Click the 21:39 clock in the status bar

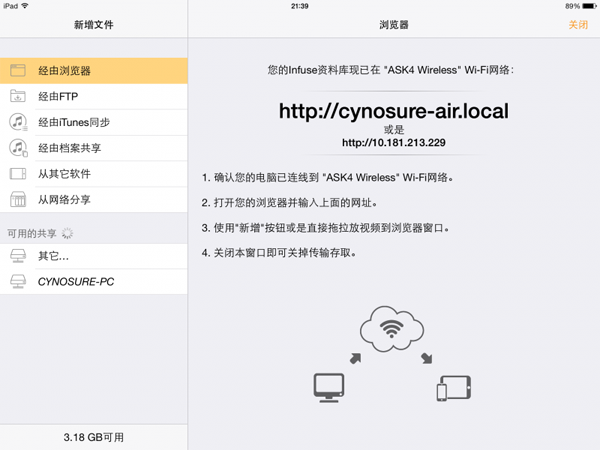pyautogui.click(x=300, y=6)
